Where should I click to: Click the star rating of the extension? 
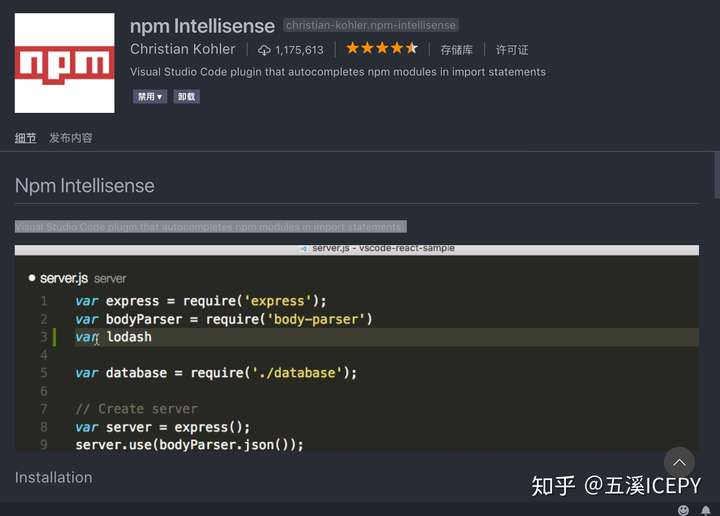point(382,48)
